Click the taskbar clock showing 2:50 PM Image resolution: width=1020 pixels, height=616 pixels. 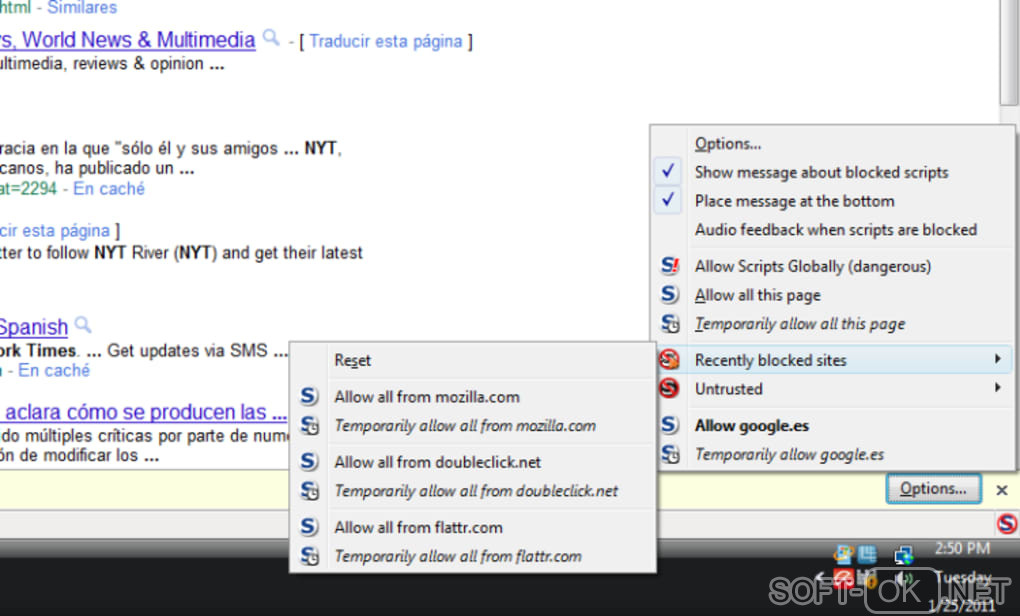click(x=963, y=548)
